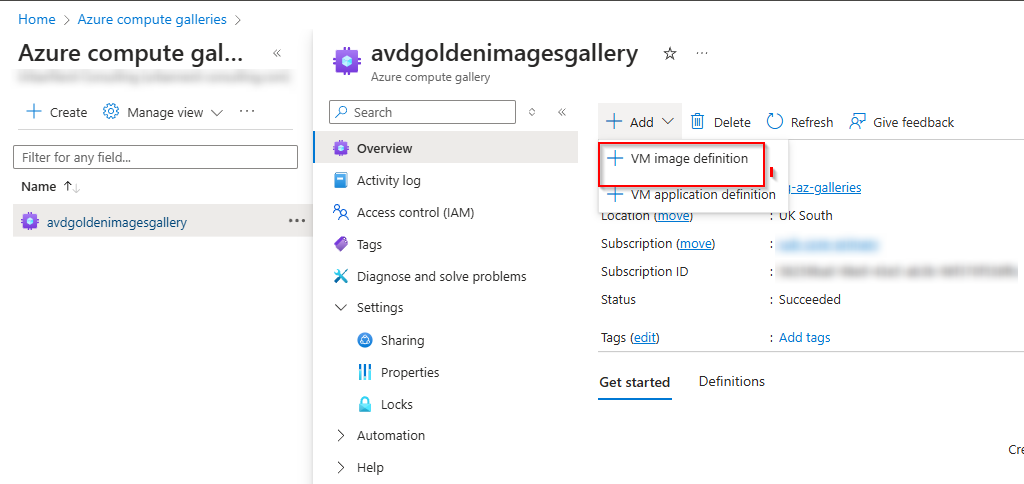Click the Refresh icon in the toolbar
Viewport: 1024px width, 484px height.
pyautogui.click(x=775, y=122)
